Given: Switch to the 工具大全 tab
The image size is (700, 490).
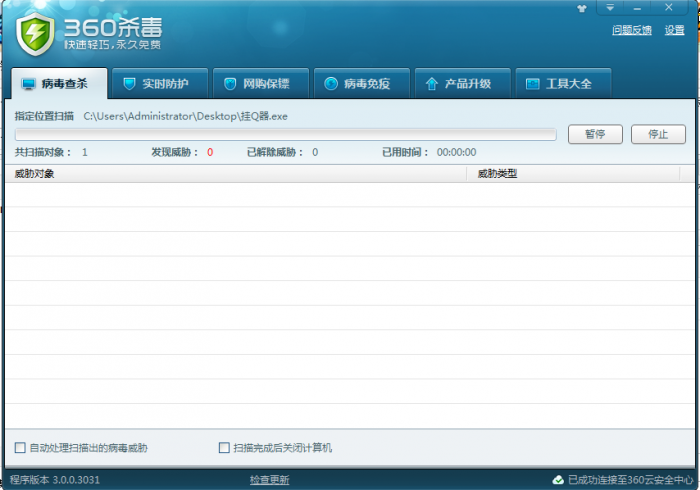Looking at the screenshot, I should 564,83.
